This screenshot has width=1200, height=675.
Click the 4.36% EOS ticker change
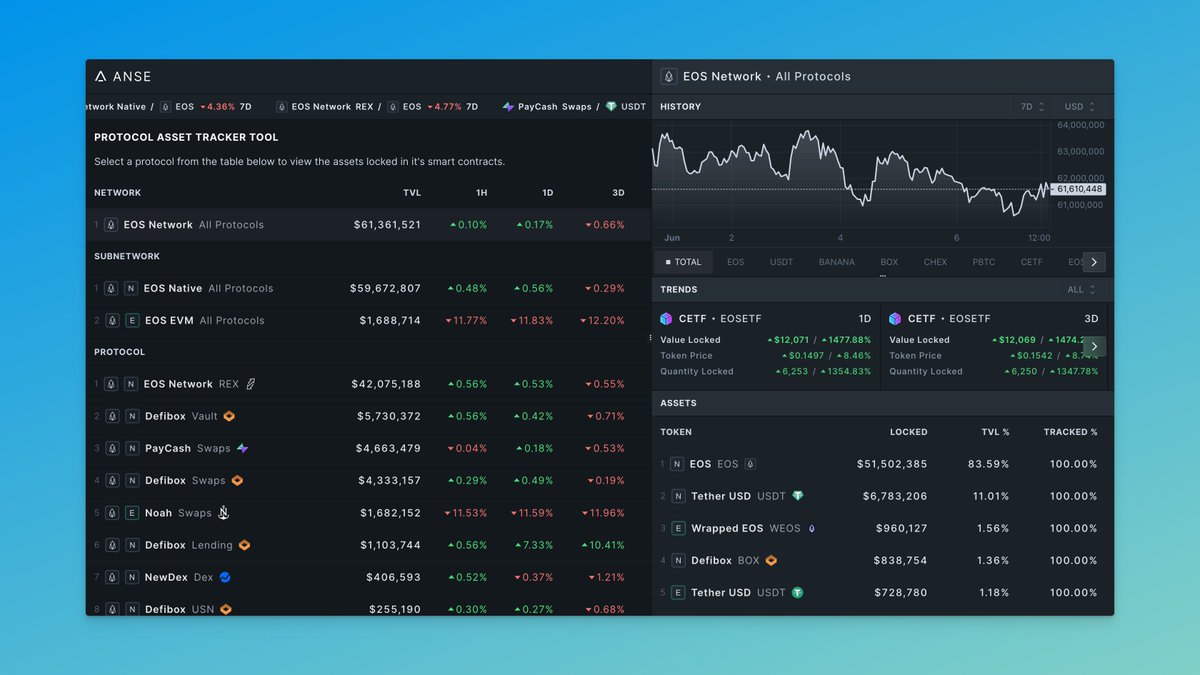pos(217,107)
